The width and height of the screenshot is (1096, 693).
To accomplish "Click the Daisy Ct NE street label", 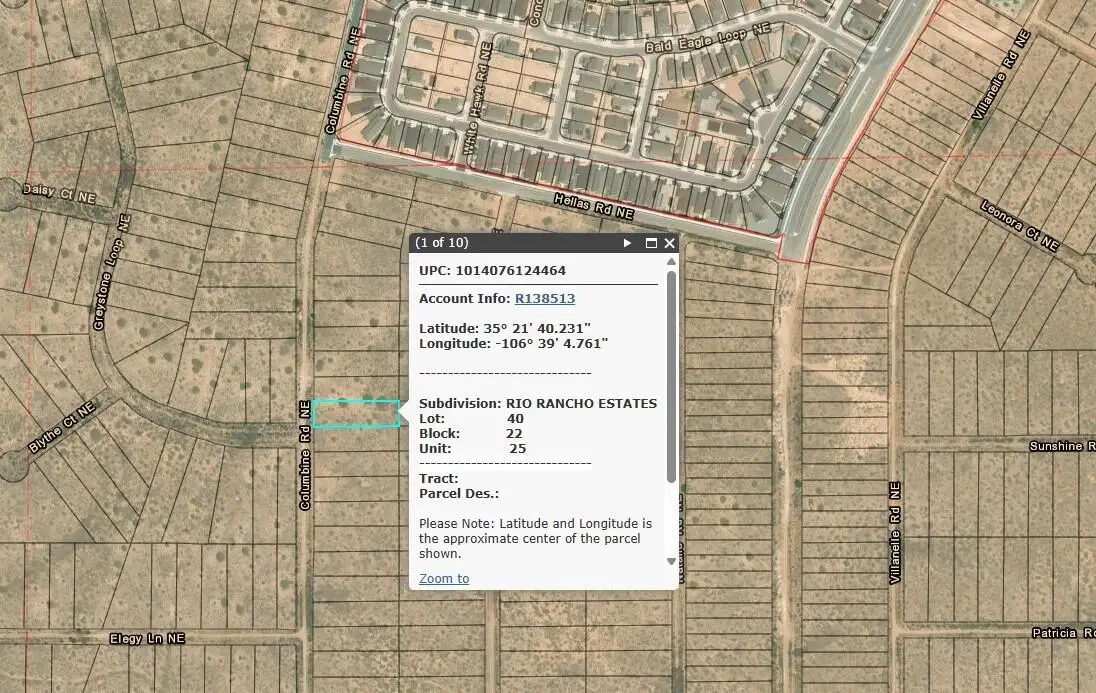I will (59, 193).
